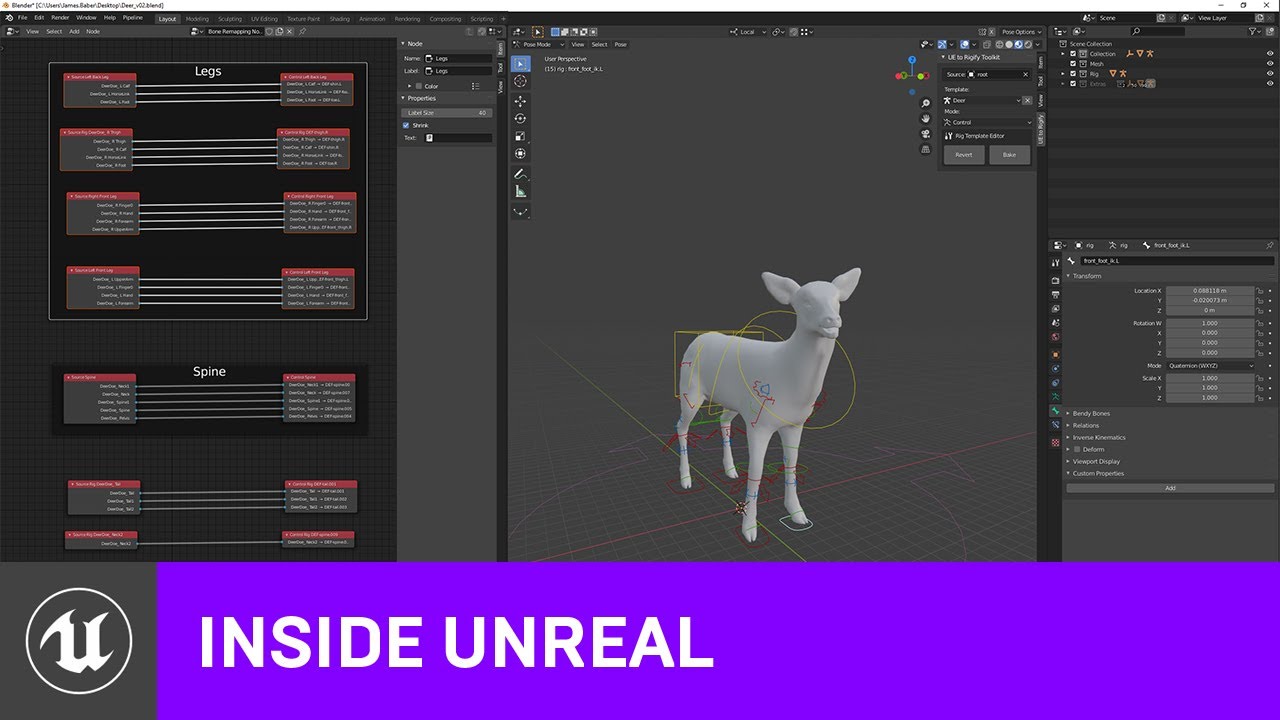This screenshot has width=1280, height=720.
Task: Open the UE to Rigify sidebar tab
Action: [x=1041, y=129]
